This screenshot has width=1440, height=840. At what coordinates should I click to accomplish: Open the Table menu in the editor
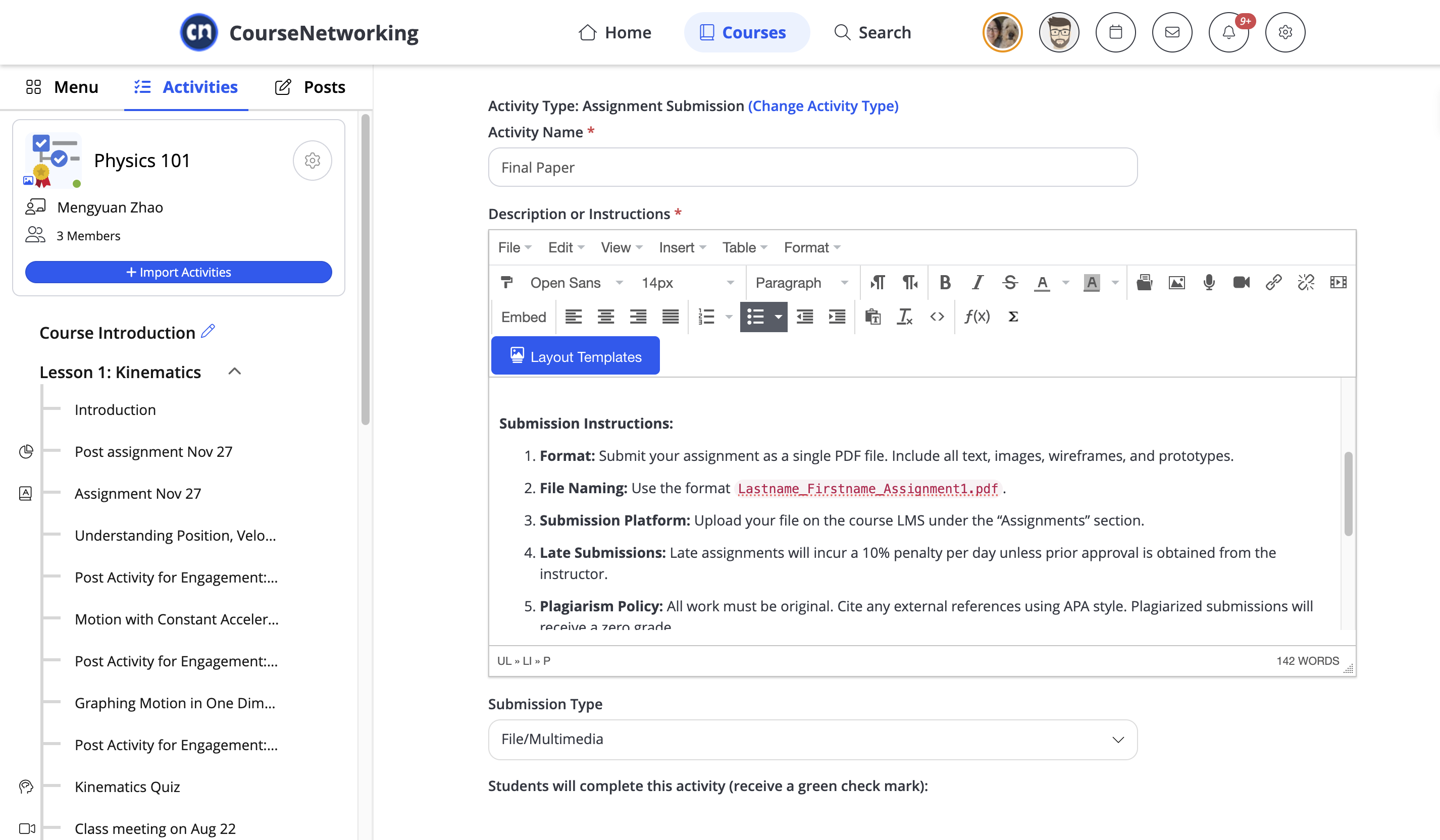[x=744, y=247]
